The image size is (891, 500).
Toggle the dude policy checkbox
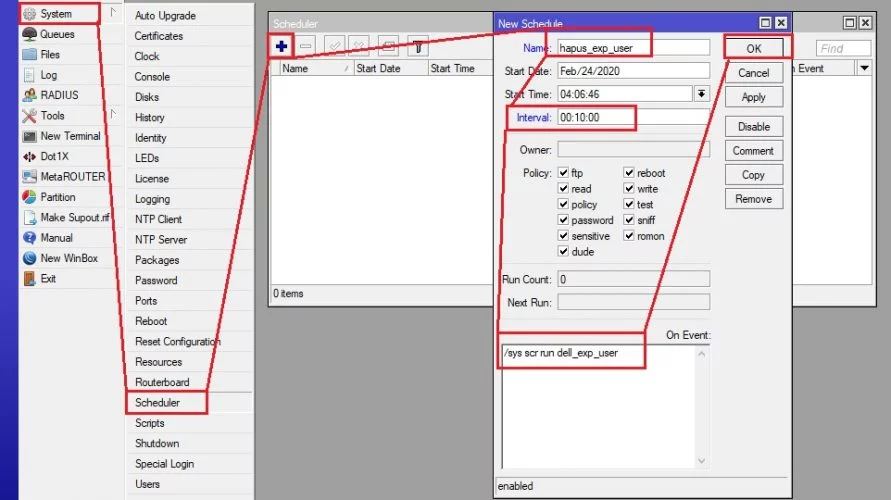pyautogui.click(x=563, y=251)
